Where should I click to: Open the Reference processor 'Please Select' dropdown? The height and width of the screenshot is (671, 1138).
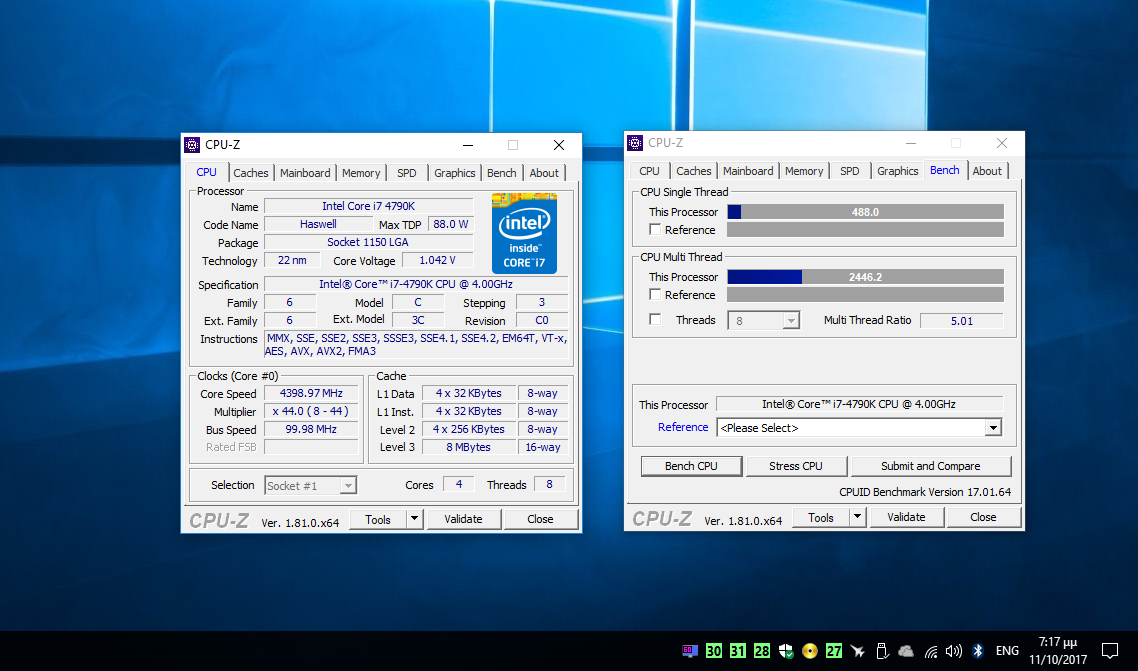(x=859, y=428)
